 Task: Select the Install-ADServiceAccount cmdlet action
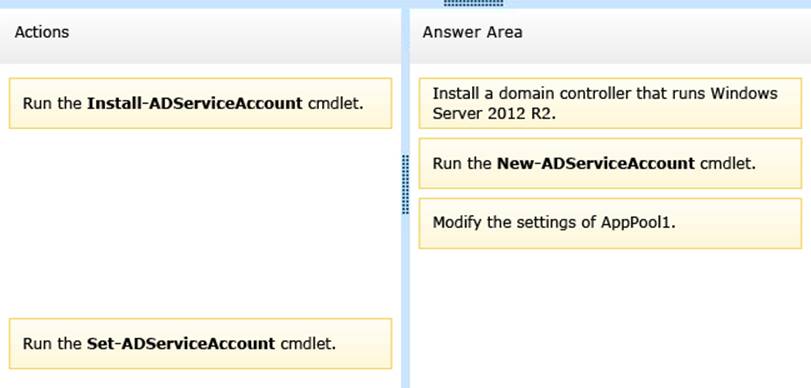tap(200, 103)
